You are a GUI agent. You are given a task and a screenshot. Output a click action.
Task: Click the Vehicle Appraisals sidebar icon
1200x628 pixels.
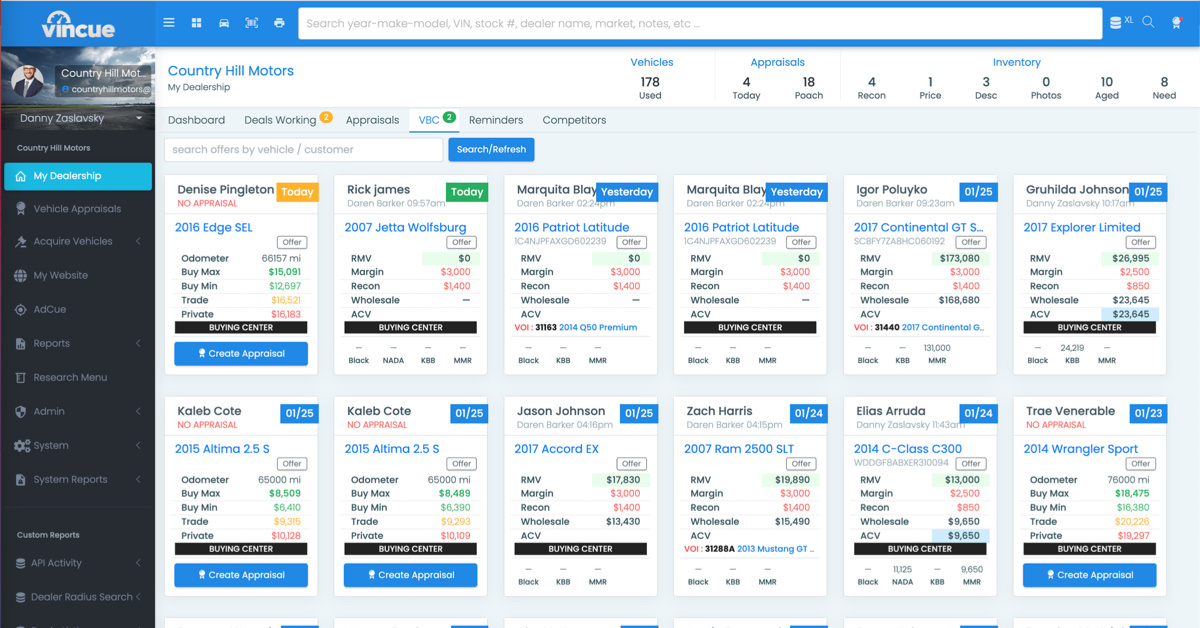(20, 209)
